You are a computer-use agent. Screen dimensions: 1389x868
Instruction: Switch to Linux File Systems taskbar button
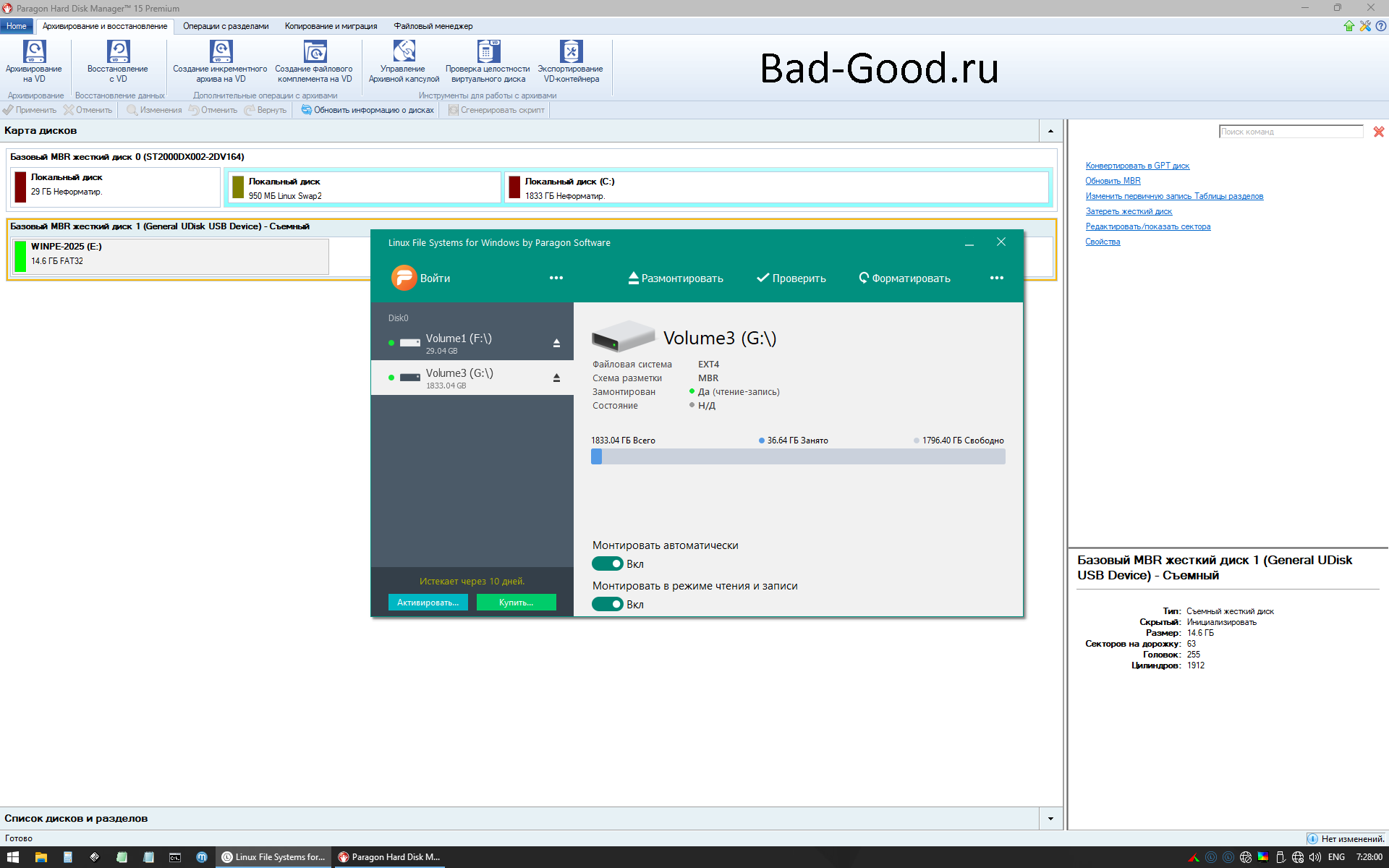(x=273, y=857)
